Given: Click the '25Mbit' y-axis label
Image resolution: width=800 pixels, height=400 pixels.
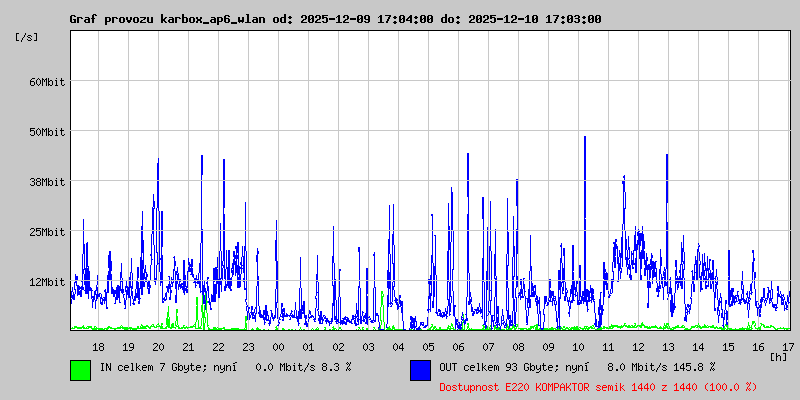Looking at the screenshot, I should coord(47,232).
